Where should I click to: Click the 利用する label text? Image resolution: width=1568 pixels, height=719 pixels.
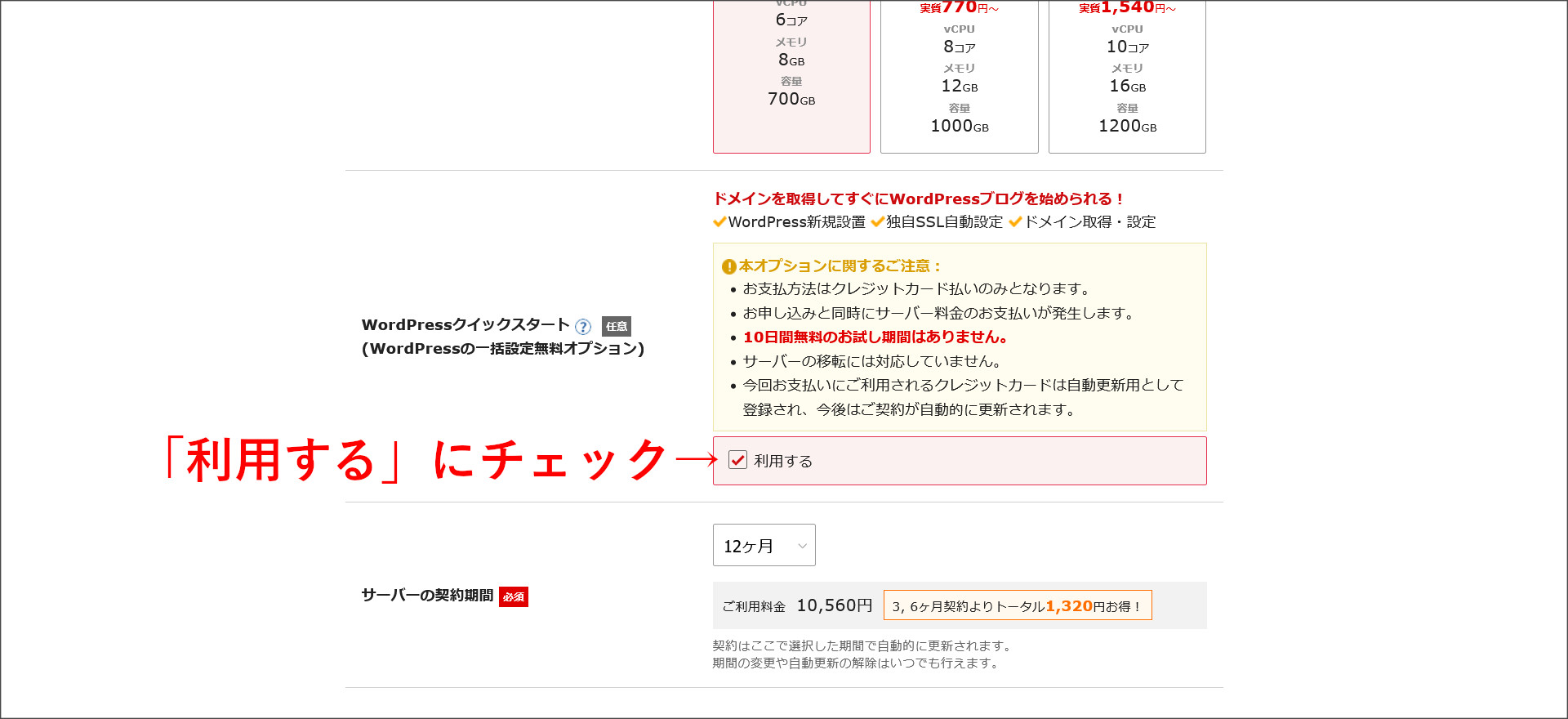(x=783, y=462)
